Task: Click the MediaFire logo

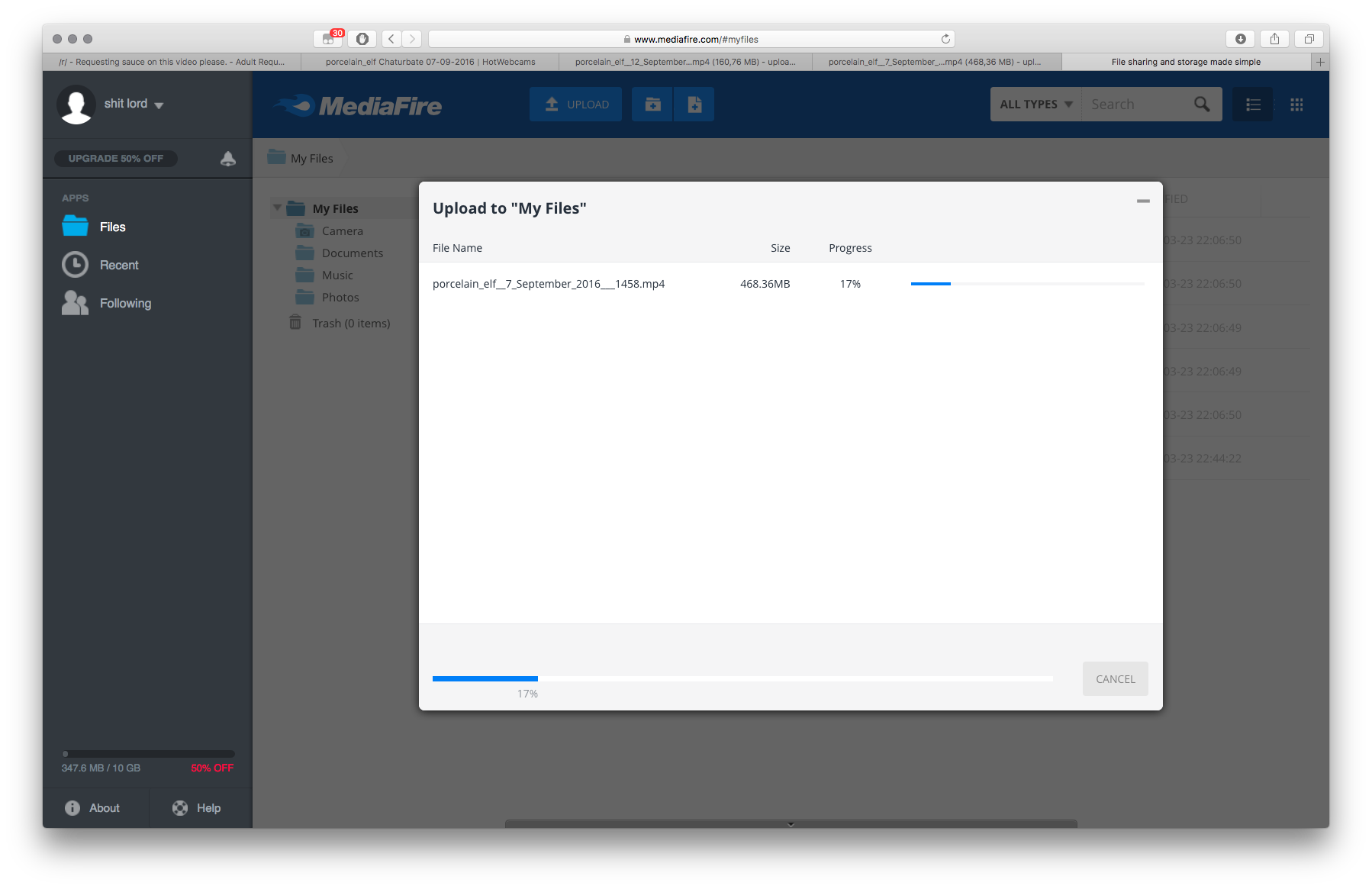Action: coord(358,105)
